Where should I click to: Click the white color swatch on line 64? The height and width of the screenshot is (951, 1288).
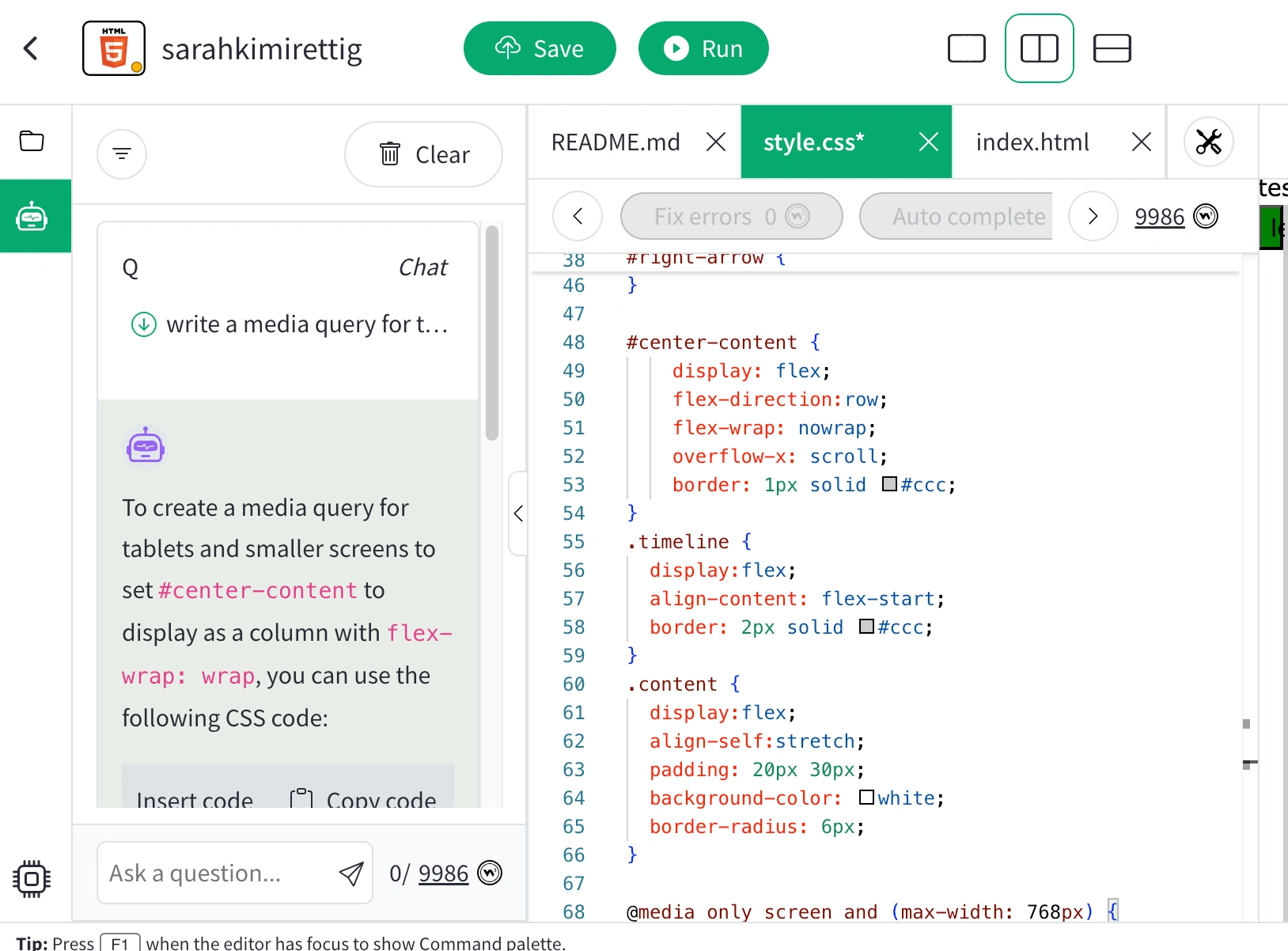coord(866,797)
